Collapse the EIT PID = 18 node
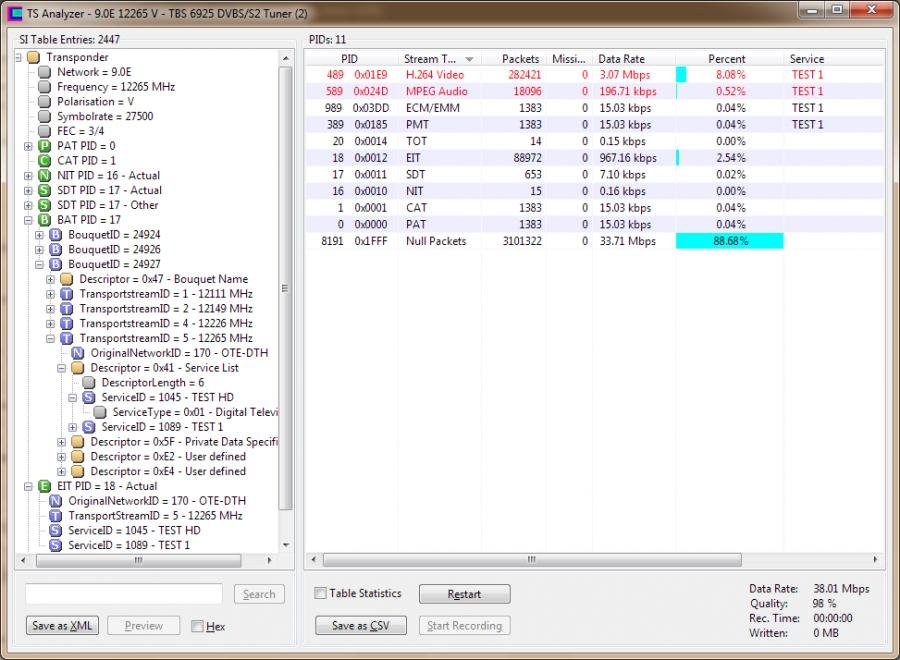This screenshot has height=660, width=900. click(x=28, y=487)
